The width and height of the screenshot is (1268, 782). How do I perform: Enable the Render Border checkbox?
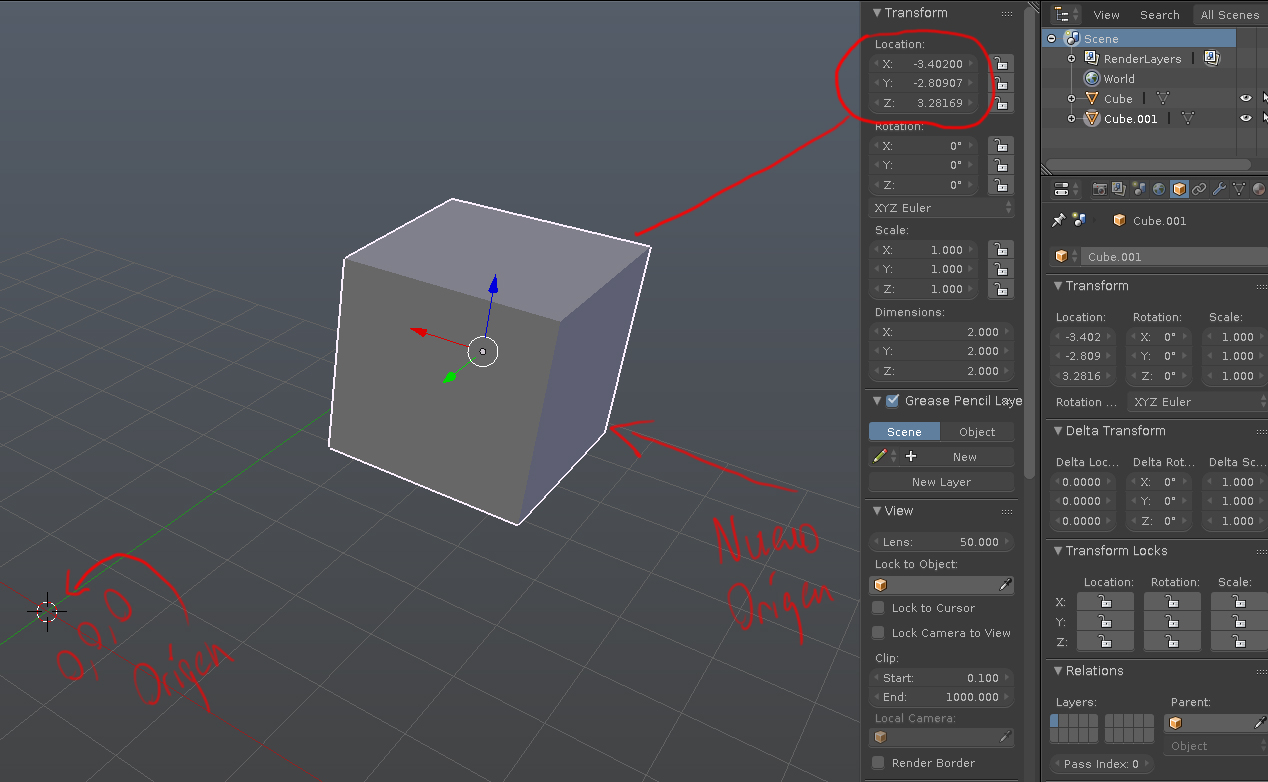pyautogui.click(x=879, y=763)
